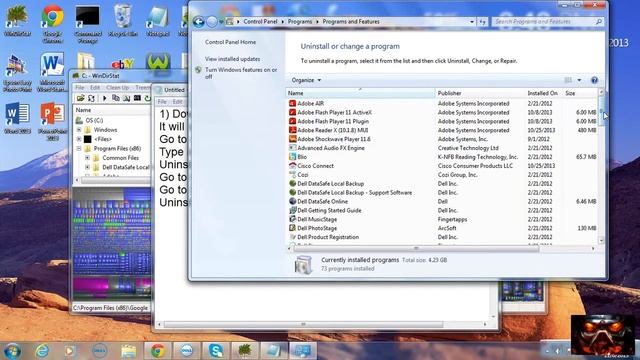Open the Organize dropdown menu
This screenshot has width=640, height=360.
[x=306, y=80]
